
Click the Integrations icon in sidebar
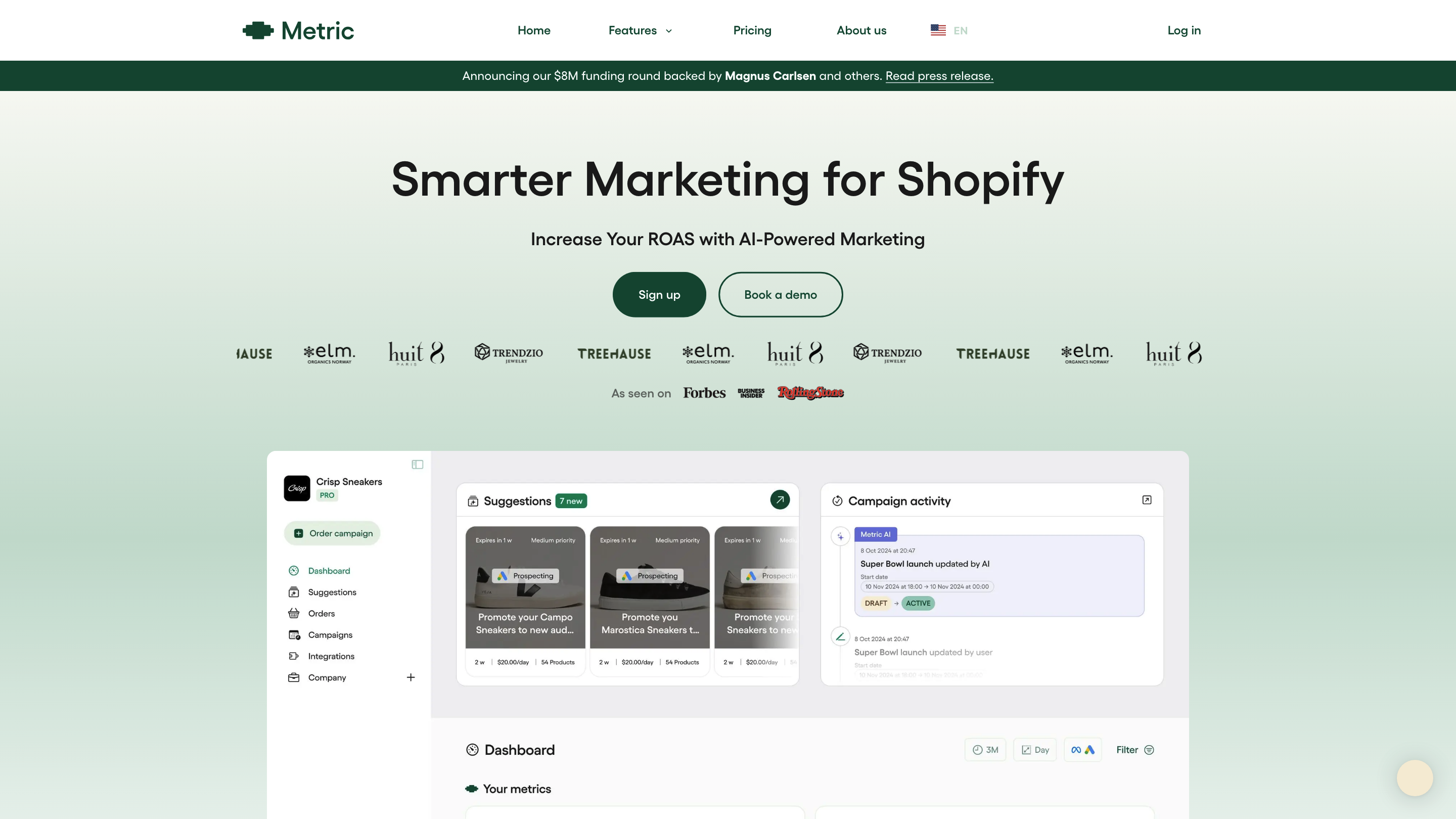click(x=293, y=656)
